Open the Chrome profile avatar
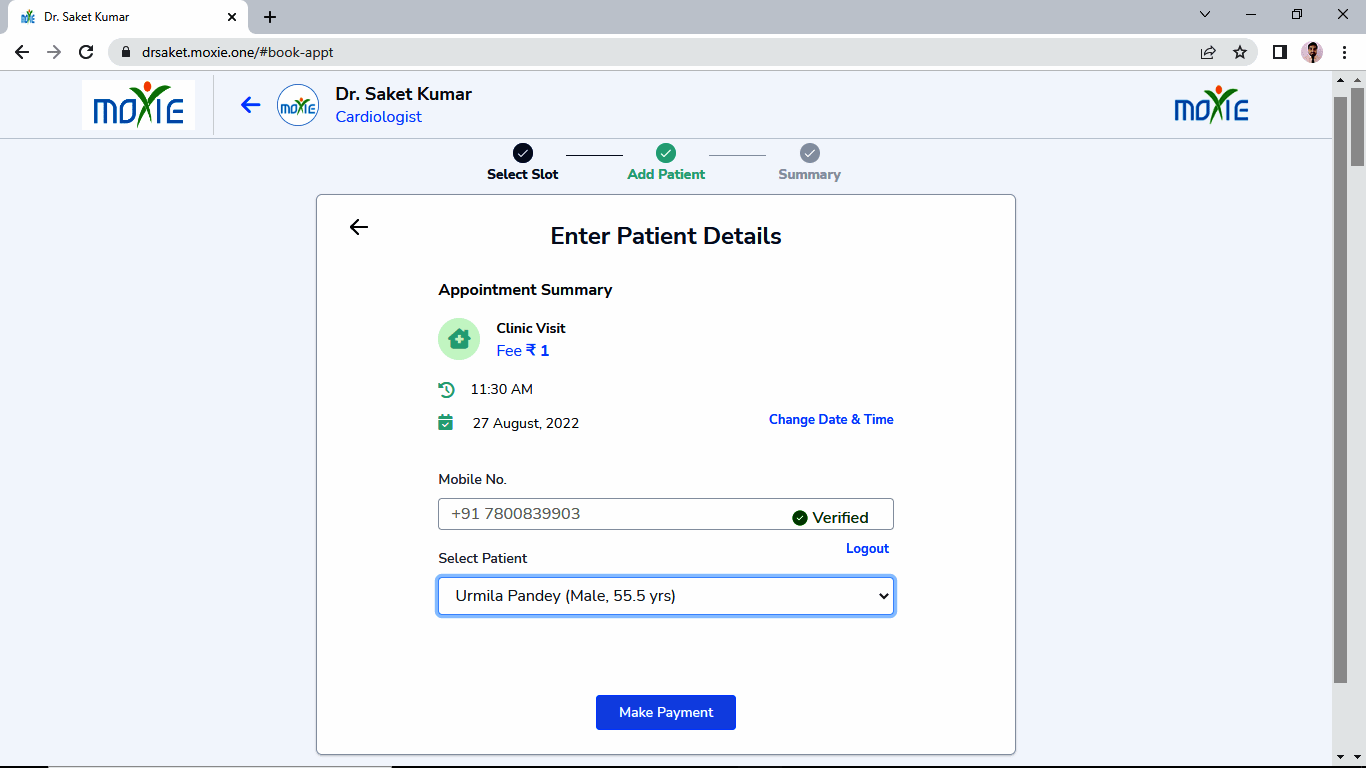The height and width of the screenshot is (768, 1366). pyautogui.click(x=1312, y=52)
